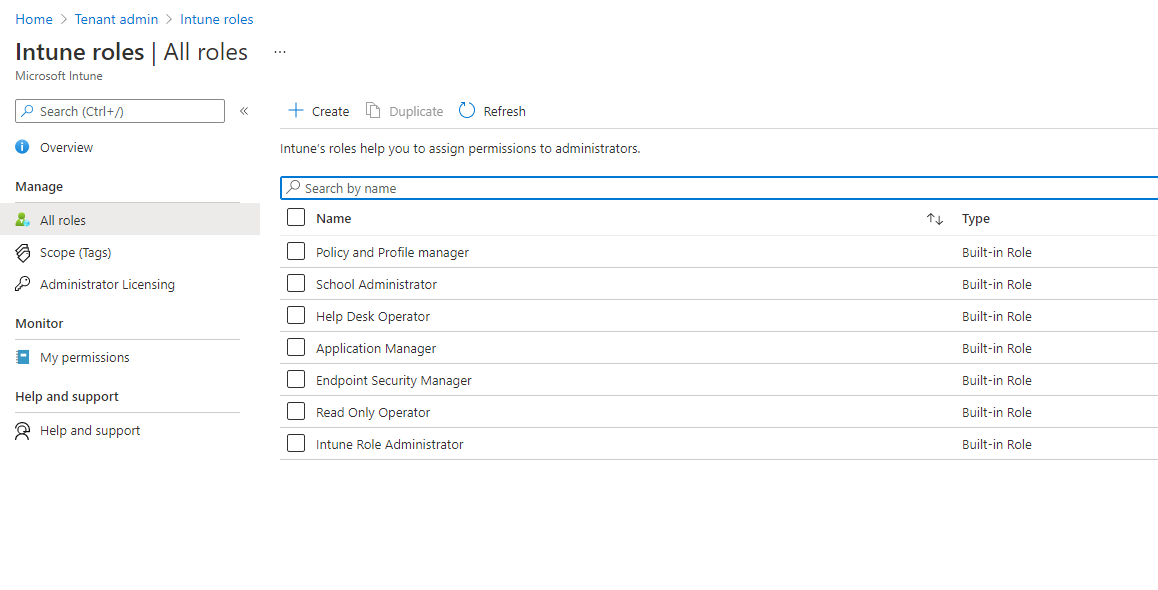Open the ellipsis more options menu

click(x=280, y=52)
